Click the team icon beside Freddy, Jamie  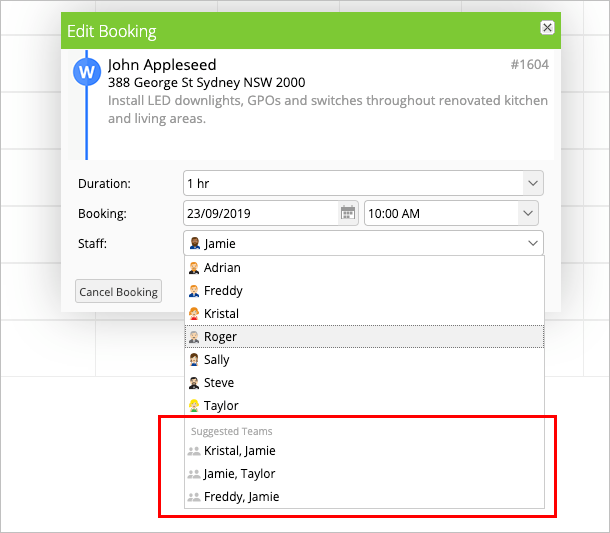(194, 497)
